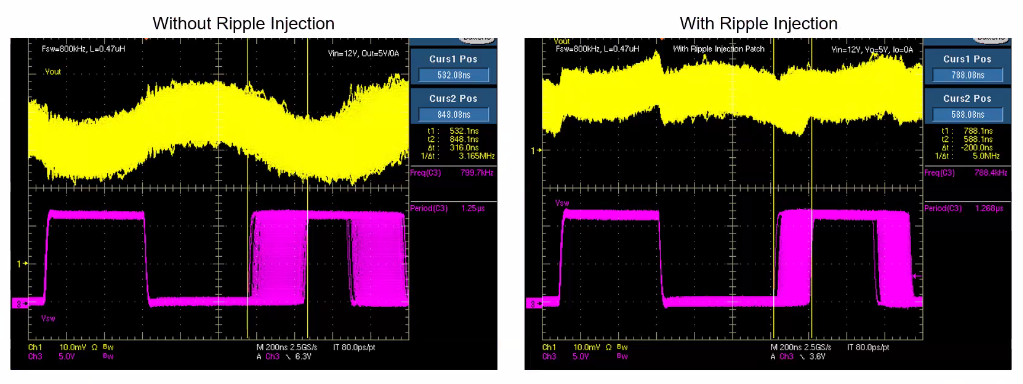
Task: Click the Vout label in Without Ripple scope
Action: 53,72
